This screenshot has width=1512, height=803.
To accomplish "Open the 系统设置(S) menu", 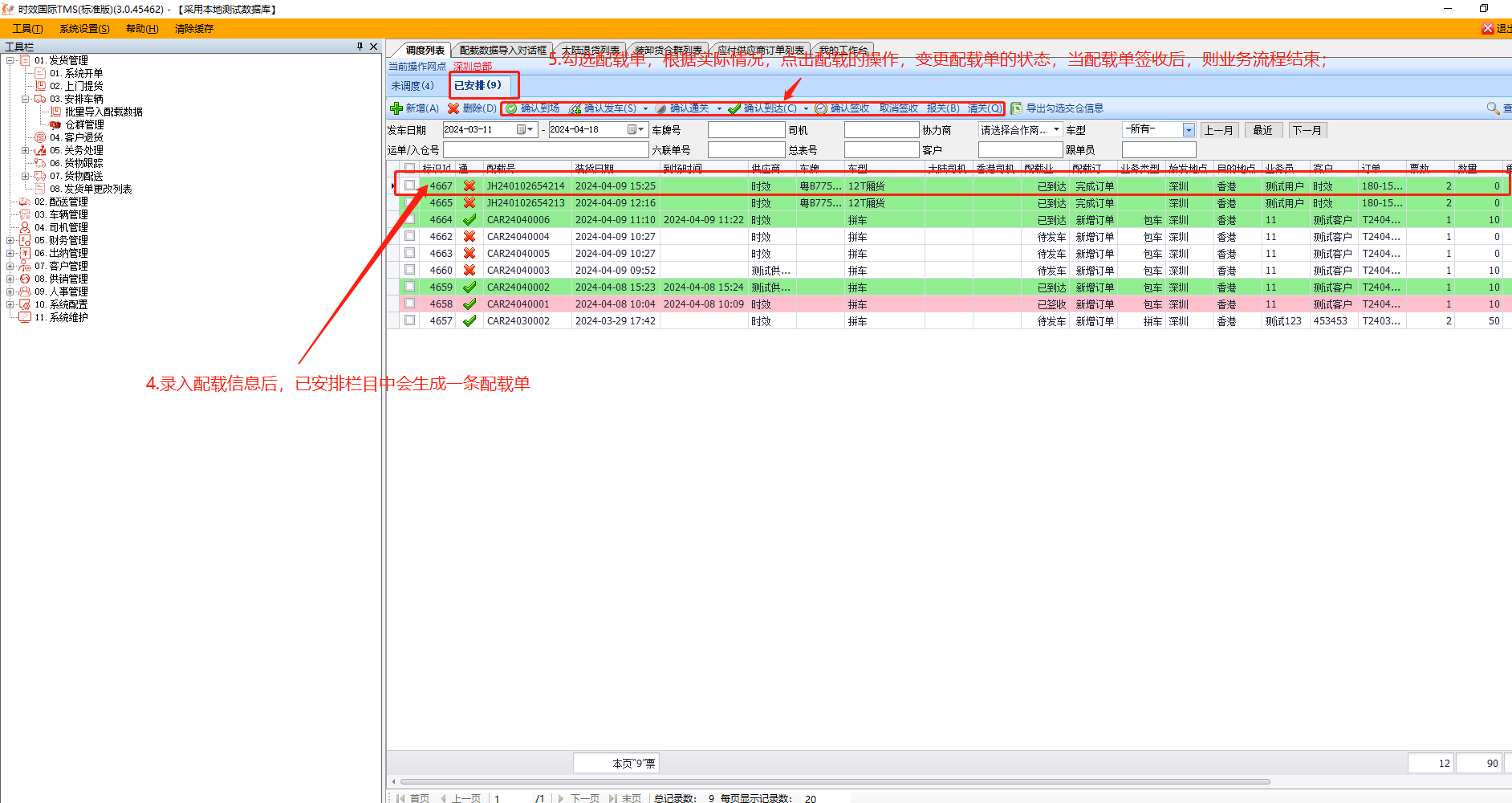I will coord(84,29).
